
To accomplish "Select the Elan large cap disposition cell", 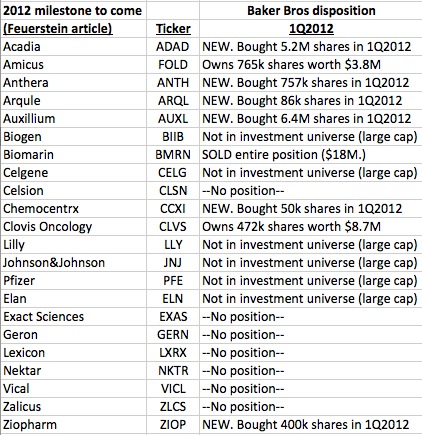I will point(311,299).
